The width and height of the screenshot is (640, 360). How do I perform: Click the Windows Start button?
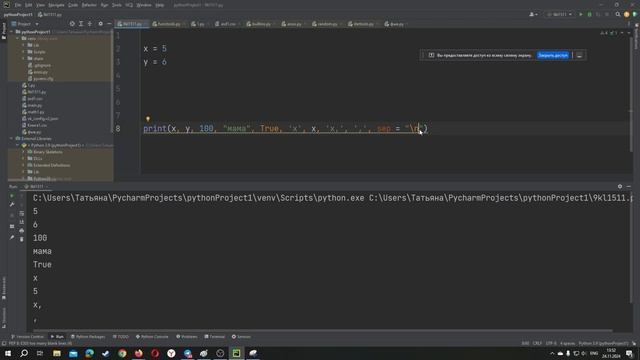pyautogui.click(x=8, y=353)
